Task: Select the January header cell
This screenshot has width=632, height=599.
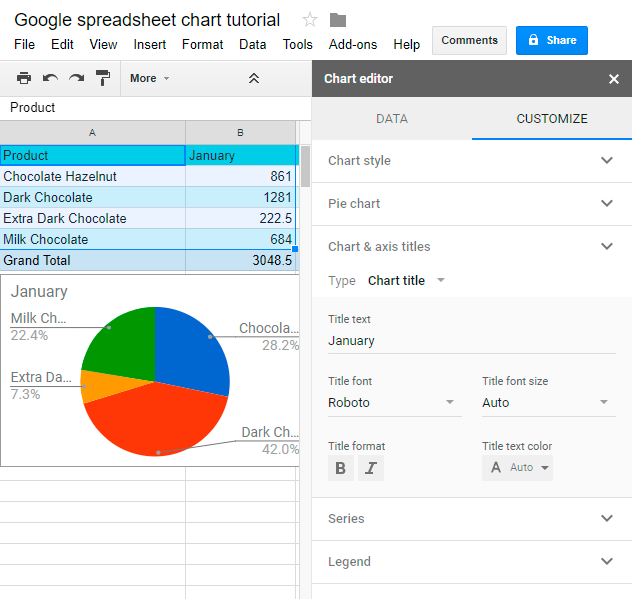Action: pyautogui.click(x=241, y=155)
